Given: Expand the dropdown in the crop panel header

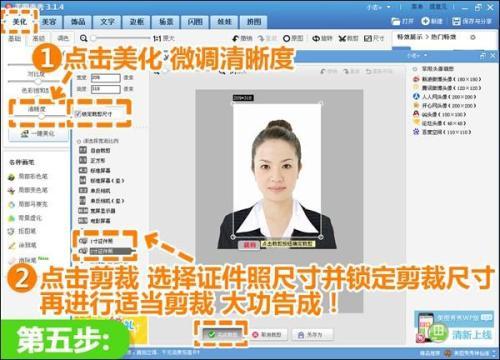Looking at the screenshot, I should (426, 55).
